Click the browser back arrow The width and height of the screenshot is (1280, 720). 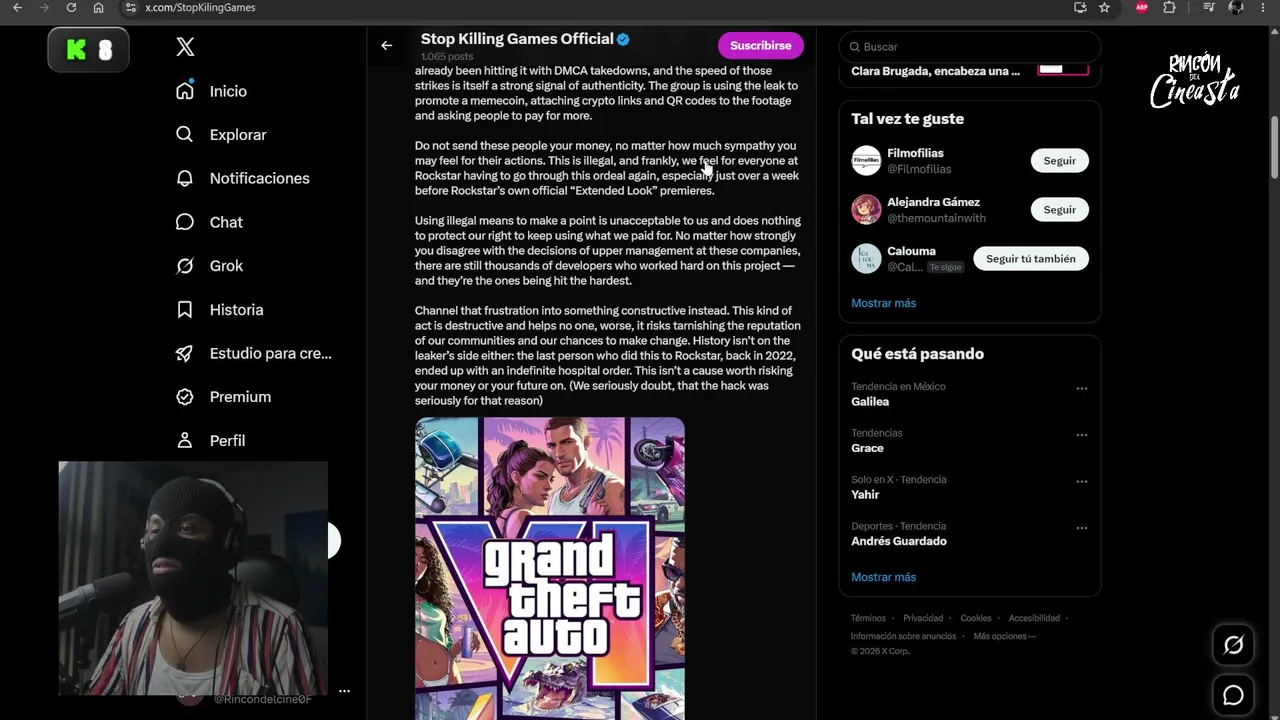coord(17,7)
